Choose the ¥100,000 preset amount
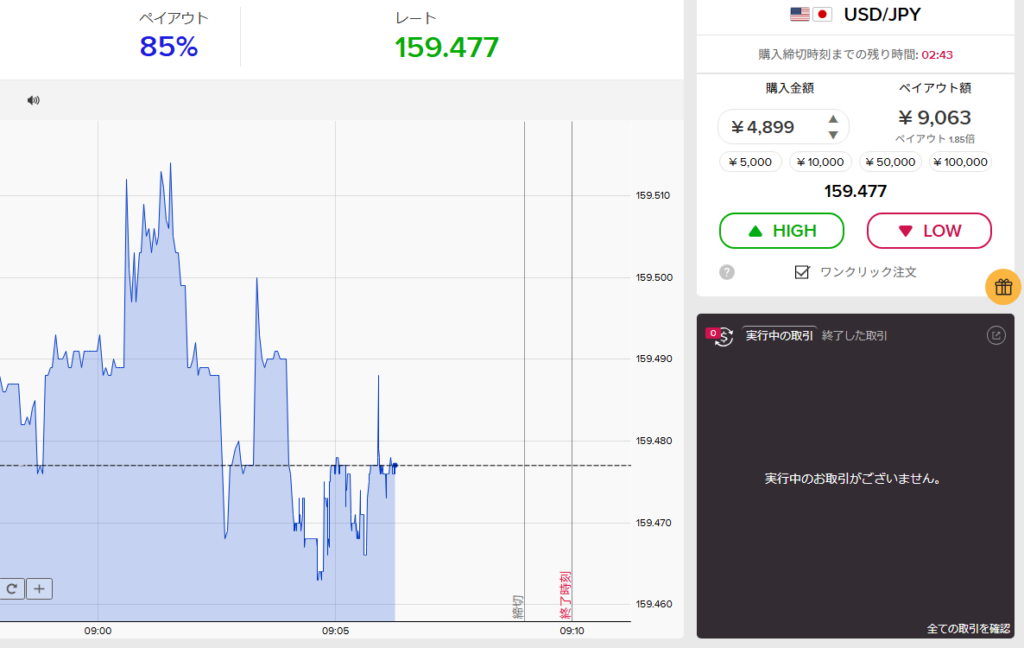The height and width of the screenshot is (648, 1024). click(960, 162)
